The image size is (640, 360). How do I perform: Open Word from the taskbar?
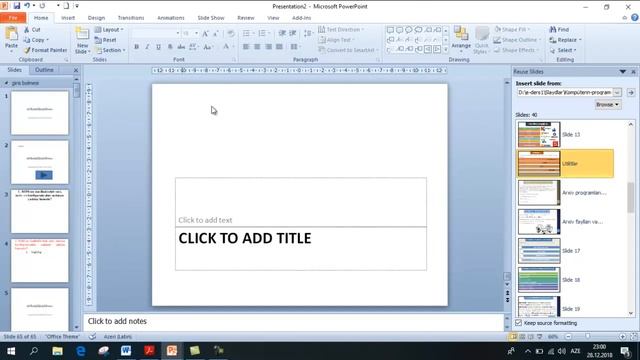pyautogui.click(x=126, y=351)
